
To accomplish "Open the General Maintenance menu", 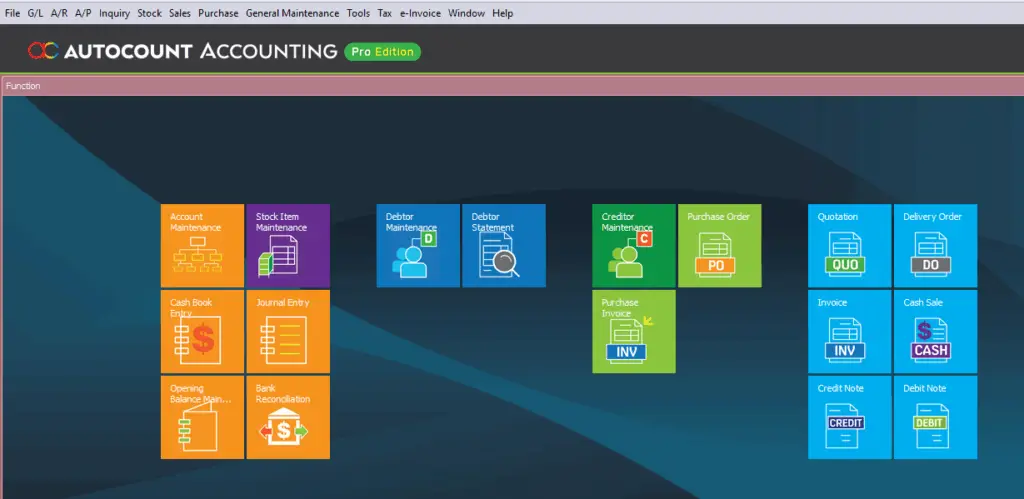I will click(292, 13).
